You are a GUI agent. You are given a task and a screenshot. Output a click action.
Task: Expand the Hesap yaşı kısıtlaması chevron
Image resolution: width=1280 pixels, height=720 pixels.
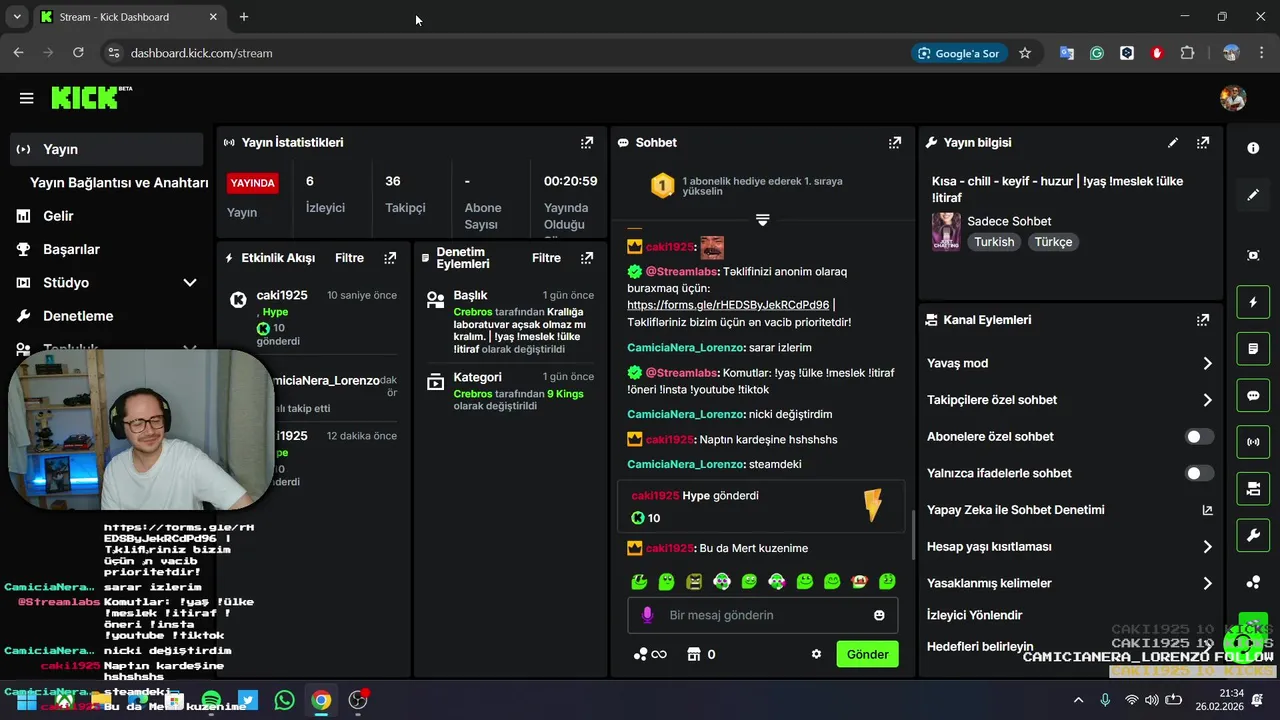click(x=1207, y=547)
